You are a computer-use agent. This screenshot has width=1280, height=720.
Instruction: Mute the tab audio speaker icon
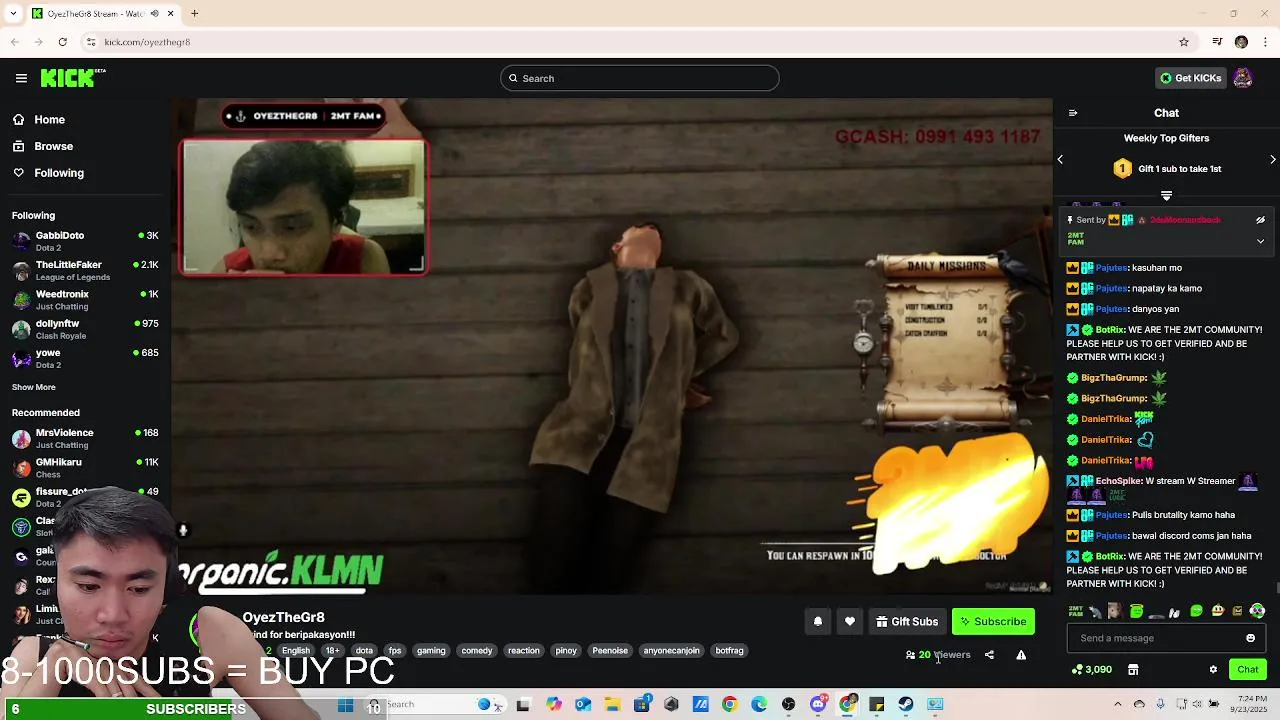coord(154,14)
